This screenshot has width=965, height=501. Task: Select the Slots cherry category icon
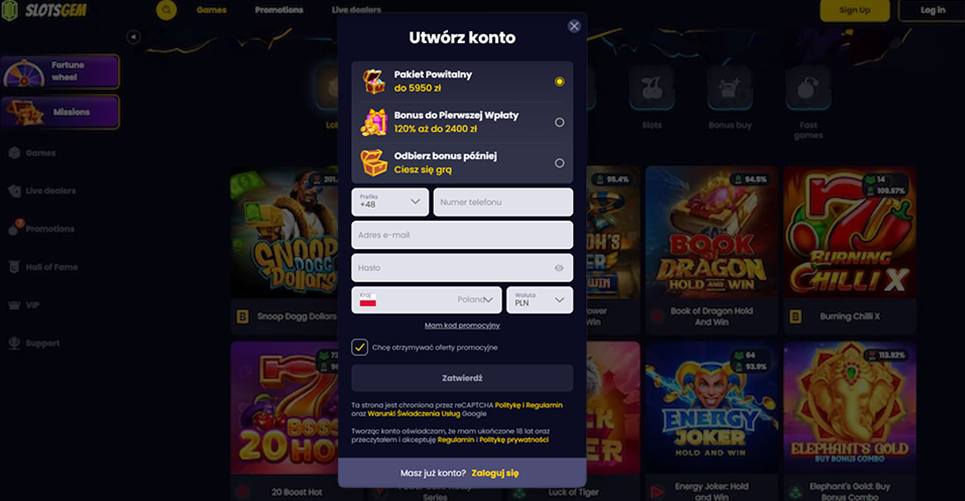tap(652, 89)
